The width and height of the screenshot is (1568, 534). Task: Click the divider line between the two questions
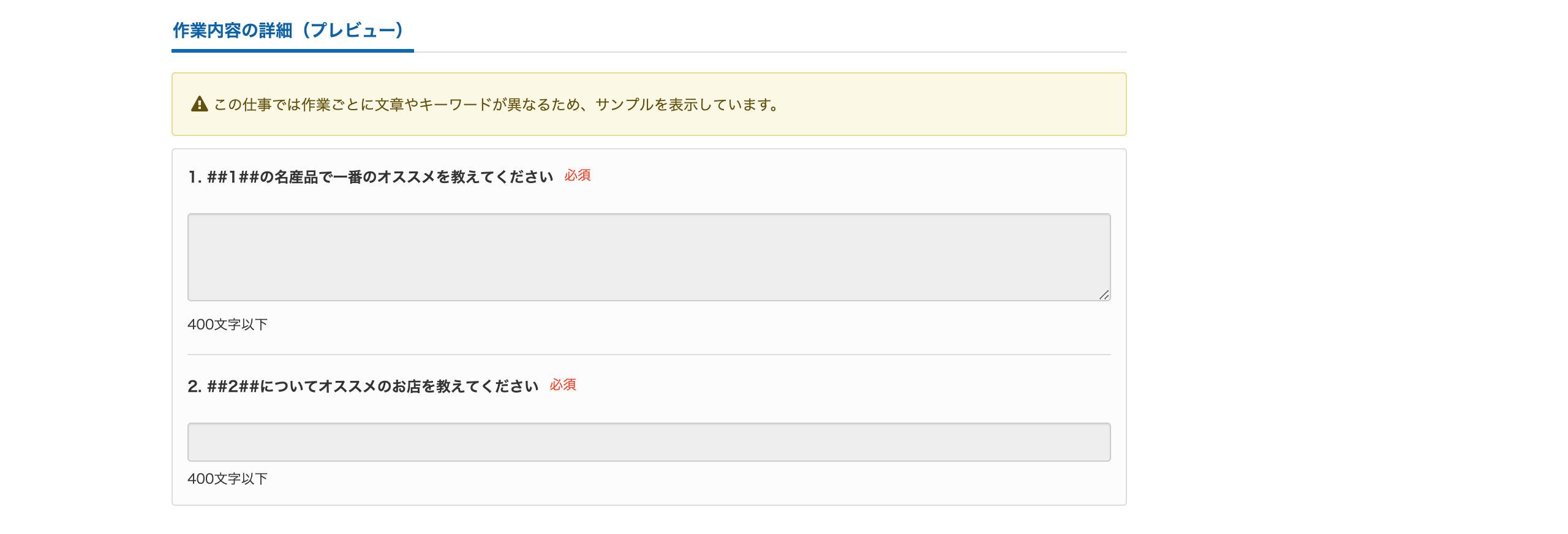click(648, 353)
